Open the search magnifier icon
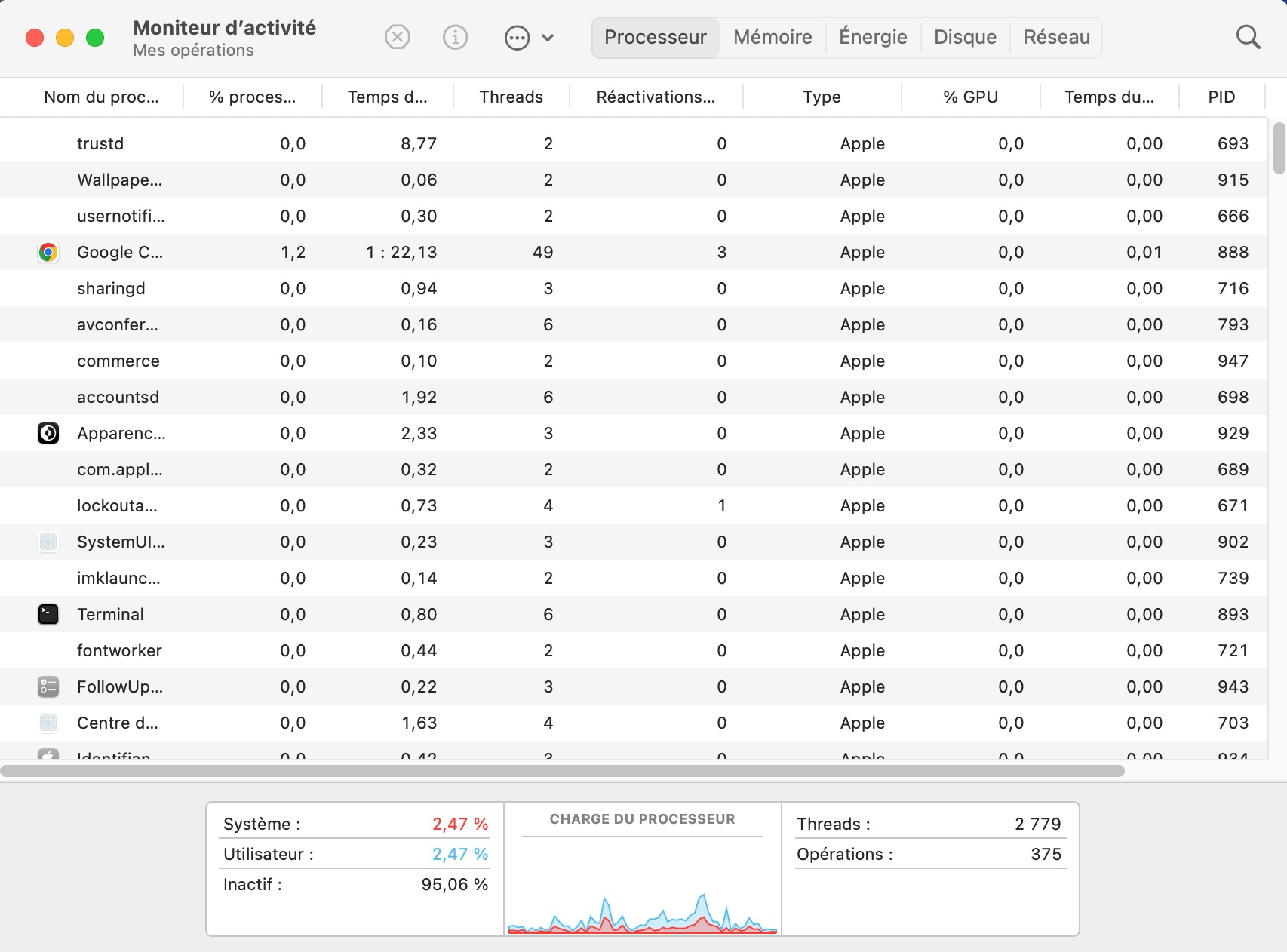 point(1248,37)
